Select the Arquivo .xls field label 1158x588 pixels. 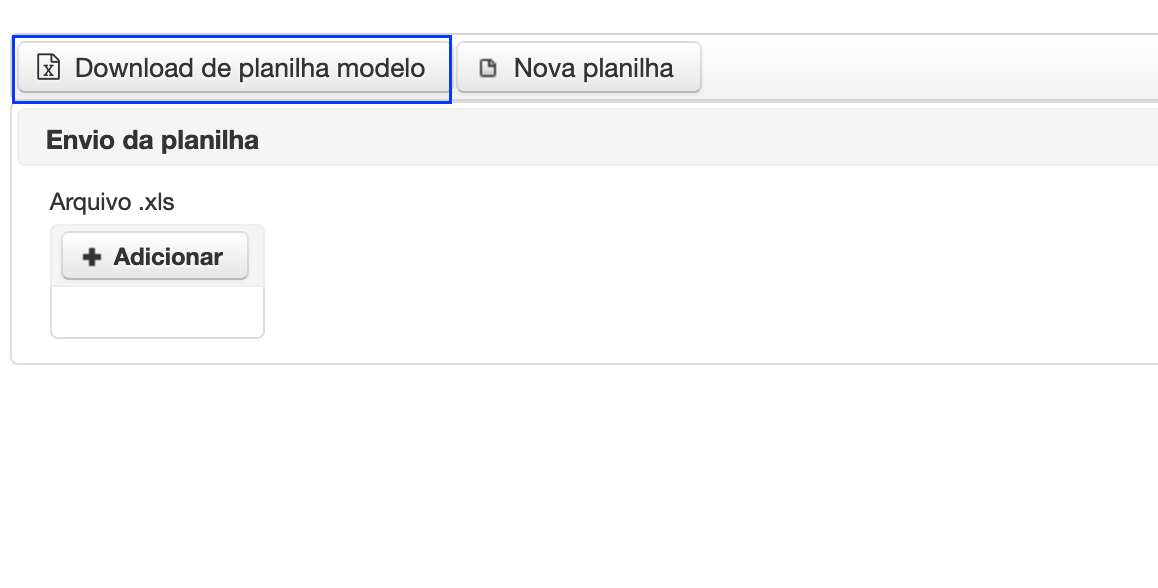click(112, 202)
